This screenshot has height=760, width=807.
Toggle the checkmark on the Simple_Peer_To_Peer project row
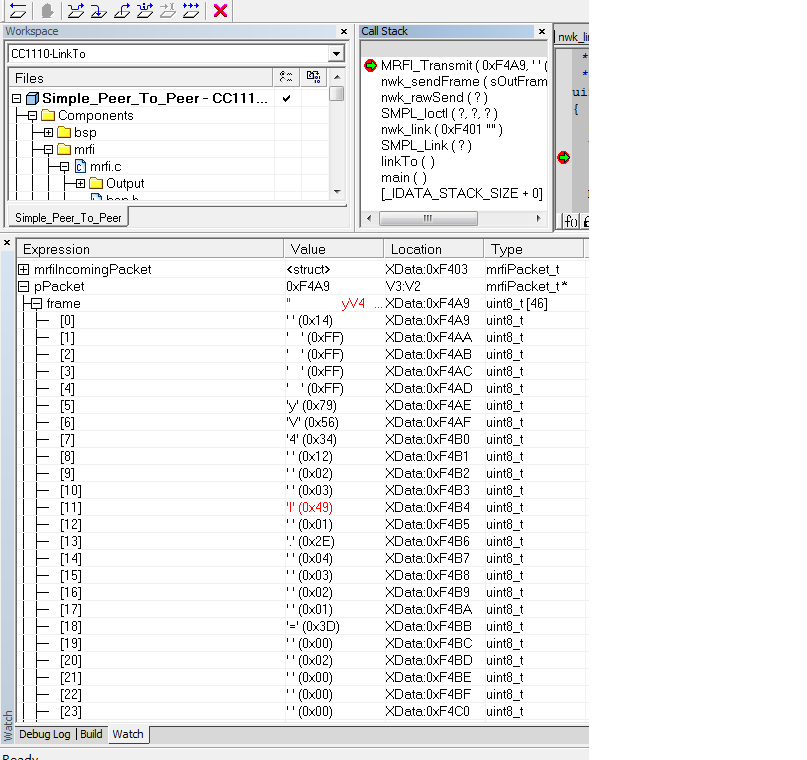286,99
